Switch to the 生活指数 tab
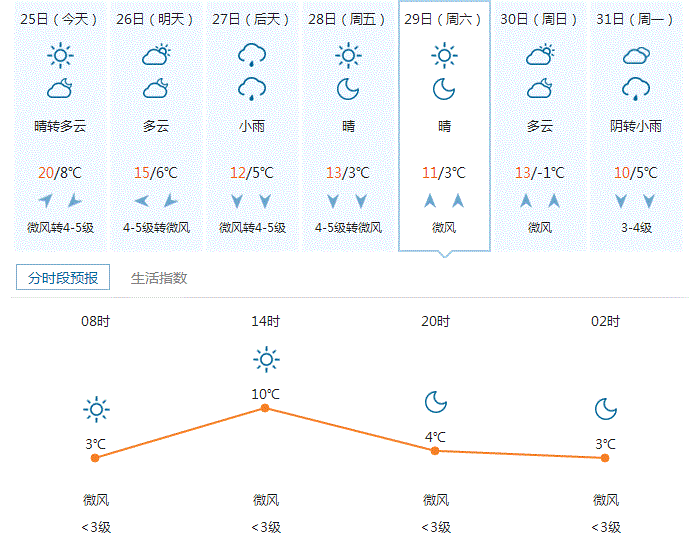 pos(159,278)
